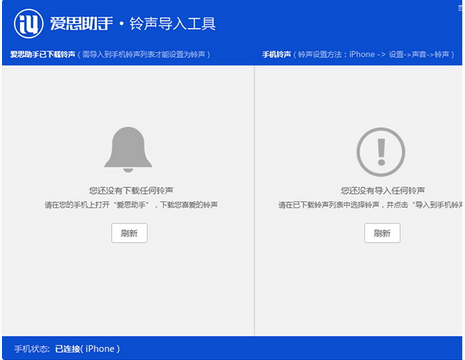Click the 已连接( iPhone ) status text
This screenshot has height=360, width=465.
[87, 349]
